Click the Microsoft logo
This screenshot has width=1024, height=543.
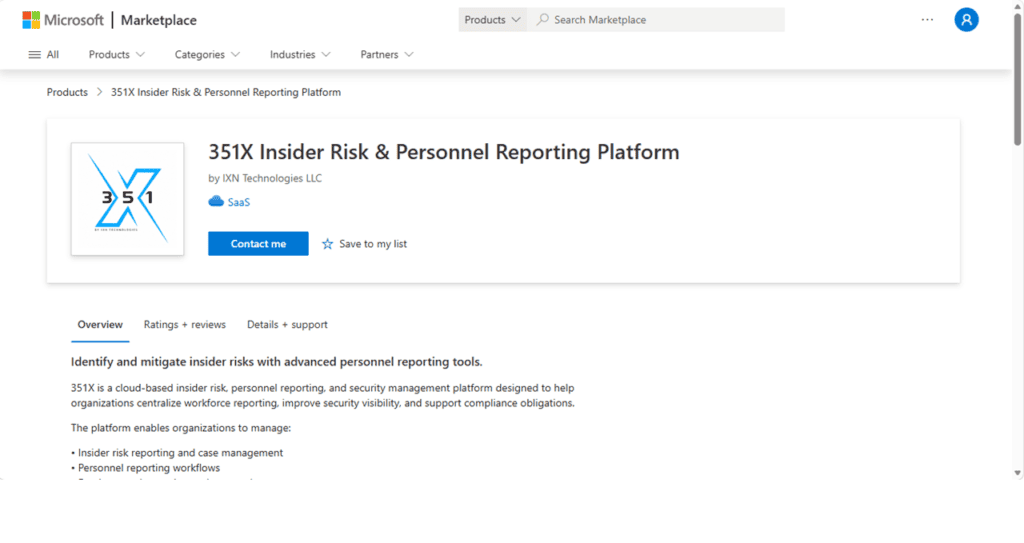pos(63,20)
